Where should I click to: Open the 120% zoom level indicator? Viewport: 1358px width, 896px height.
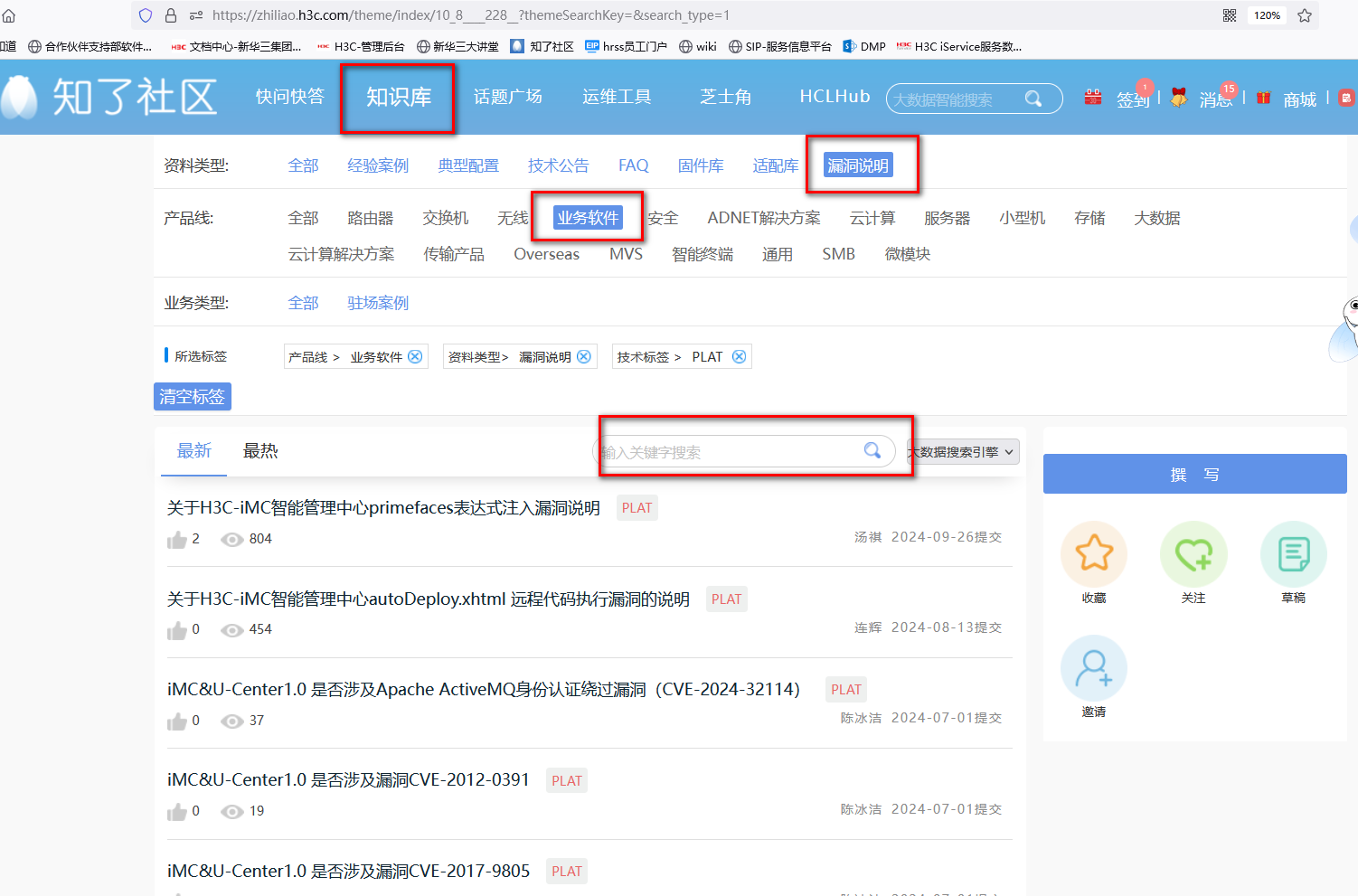(x=1267, y=15)
